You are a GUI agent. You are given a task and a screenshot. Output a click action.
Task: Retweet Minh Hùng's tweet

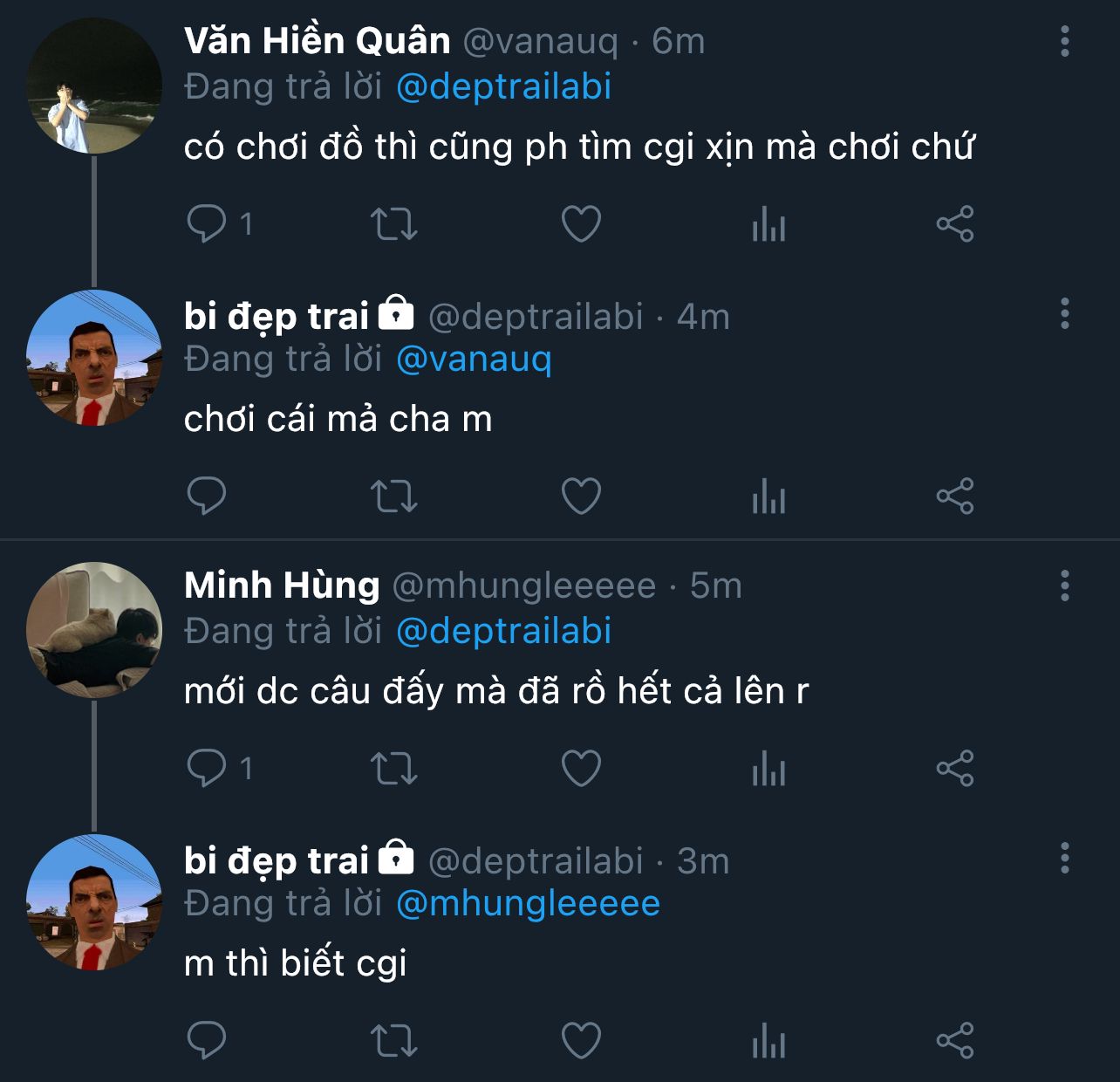click(394, 768)
